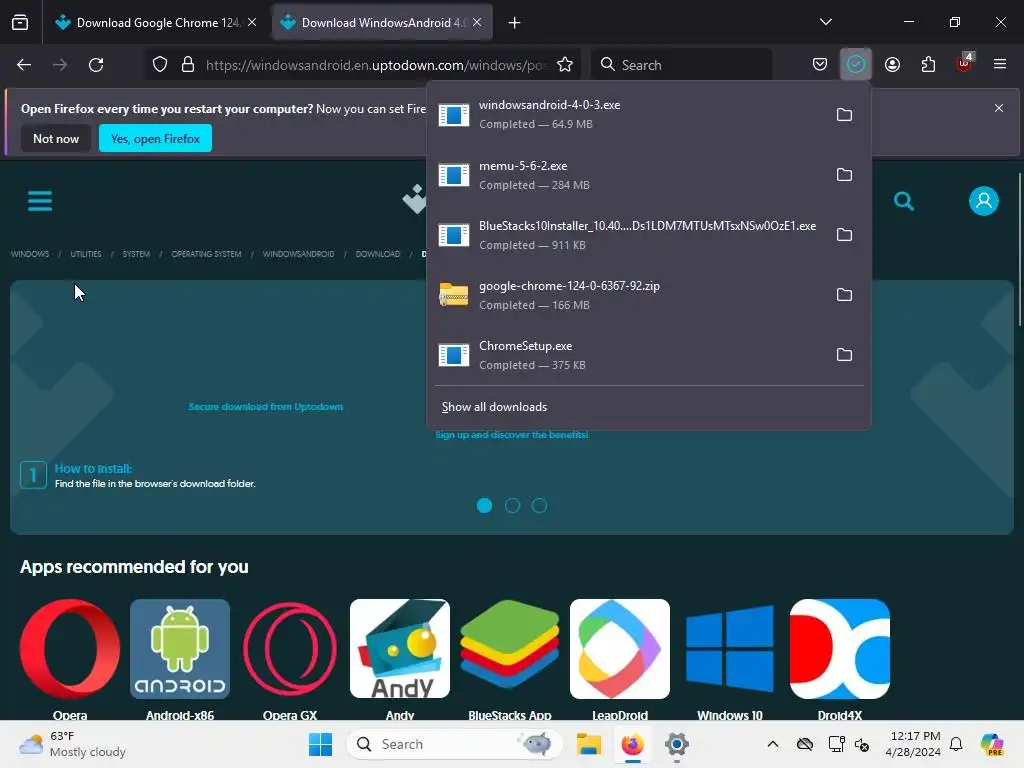1024x768 pixels.
Task: Open the Uptodown hamburger menu
Action: (x=40, y=201)
